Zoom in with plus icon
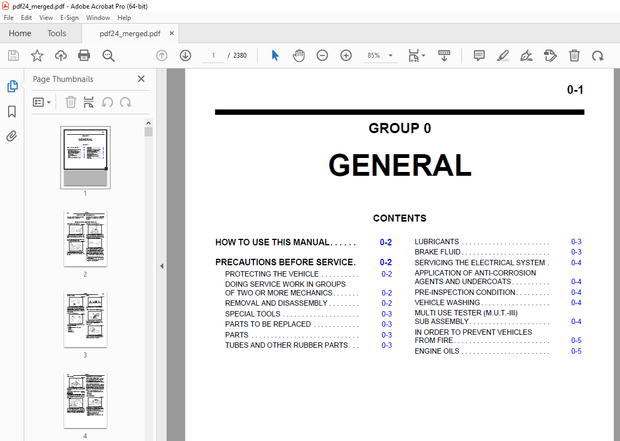 click(x=346, y=55)
